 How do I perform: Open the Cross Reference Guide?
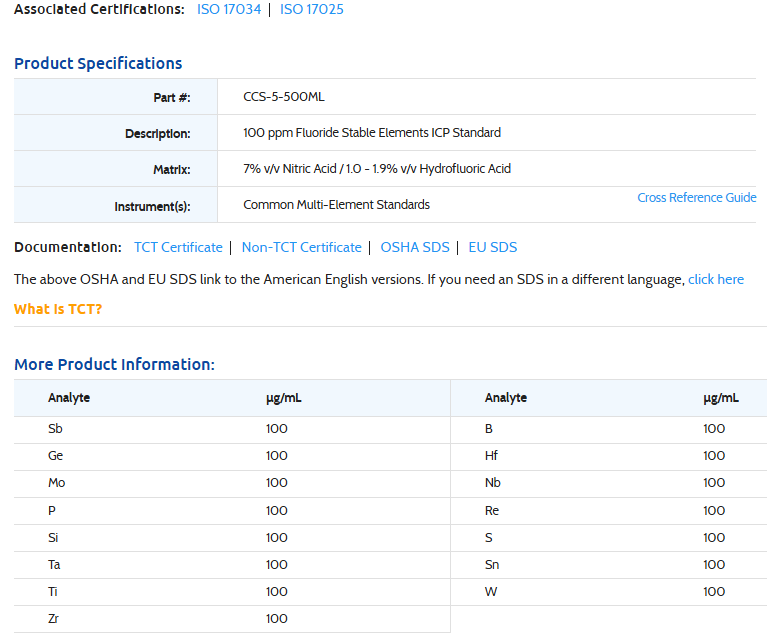click(696, 197)
